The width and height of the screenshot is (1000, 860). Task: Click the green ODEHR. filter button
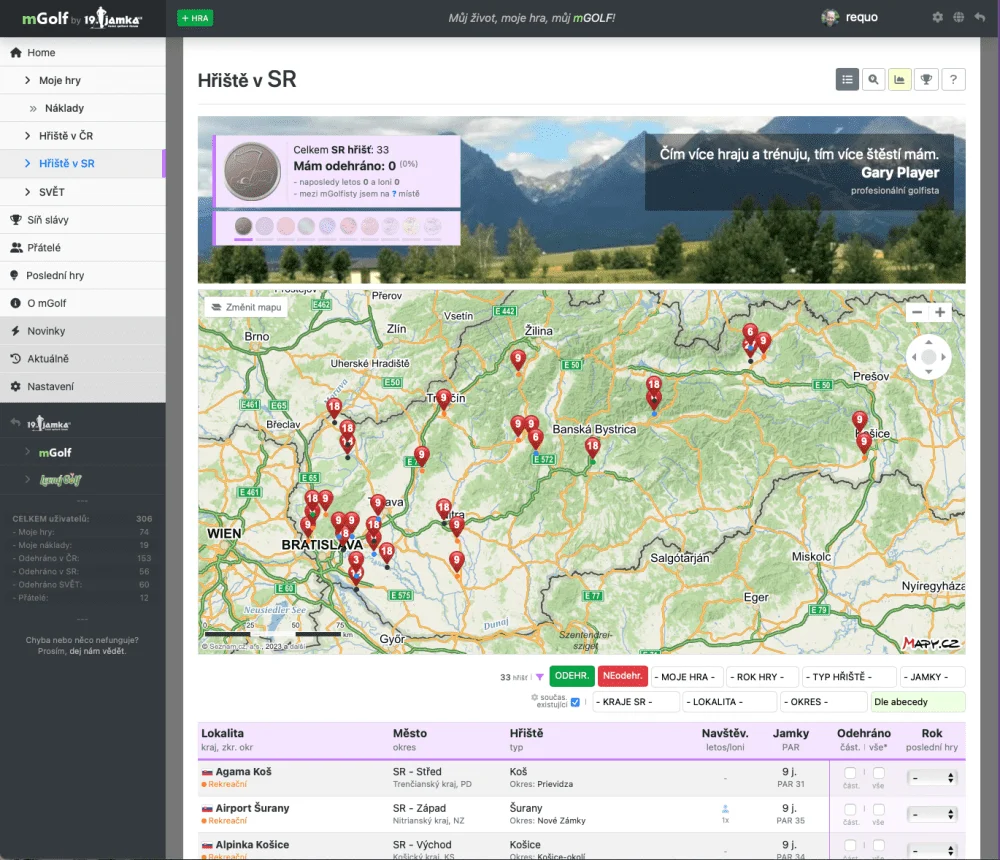click(572, 676)
